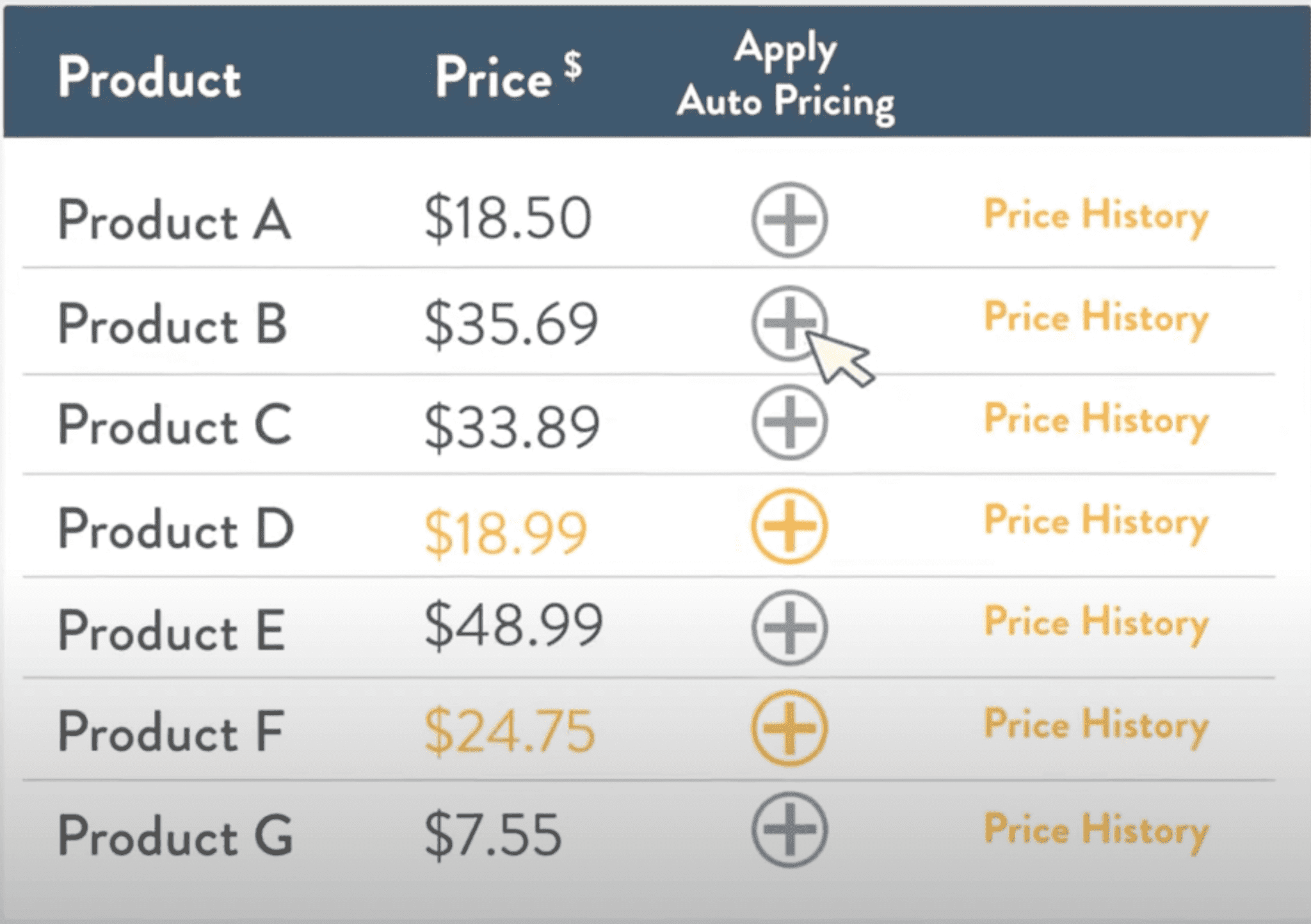Show Price History for Product C
The image size is (1311, 924).
(1096, 421)
